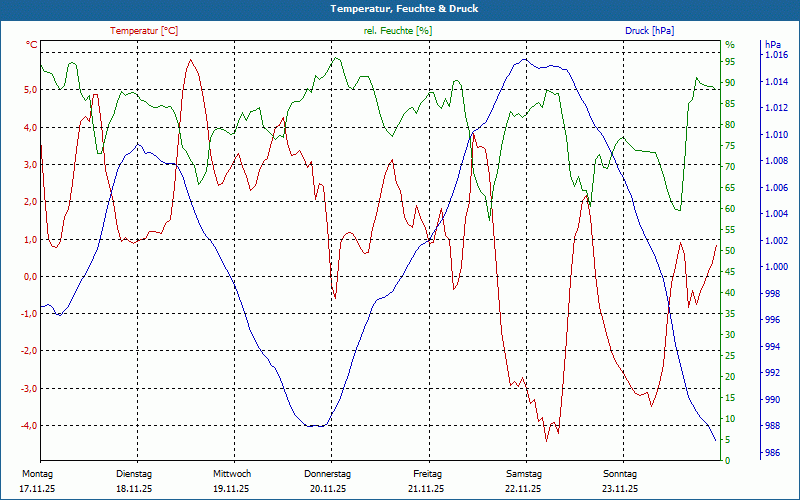Screen dimensions: 800x500
Task: Click the '-4,0' temperature axis value
Action: click(30, 426)
